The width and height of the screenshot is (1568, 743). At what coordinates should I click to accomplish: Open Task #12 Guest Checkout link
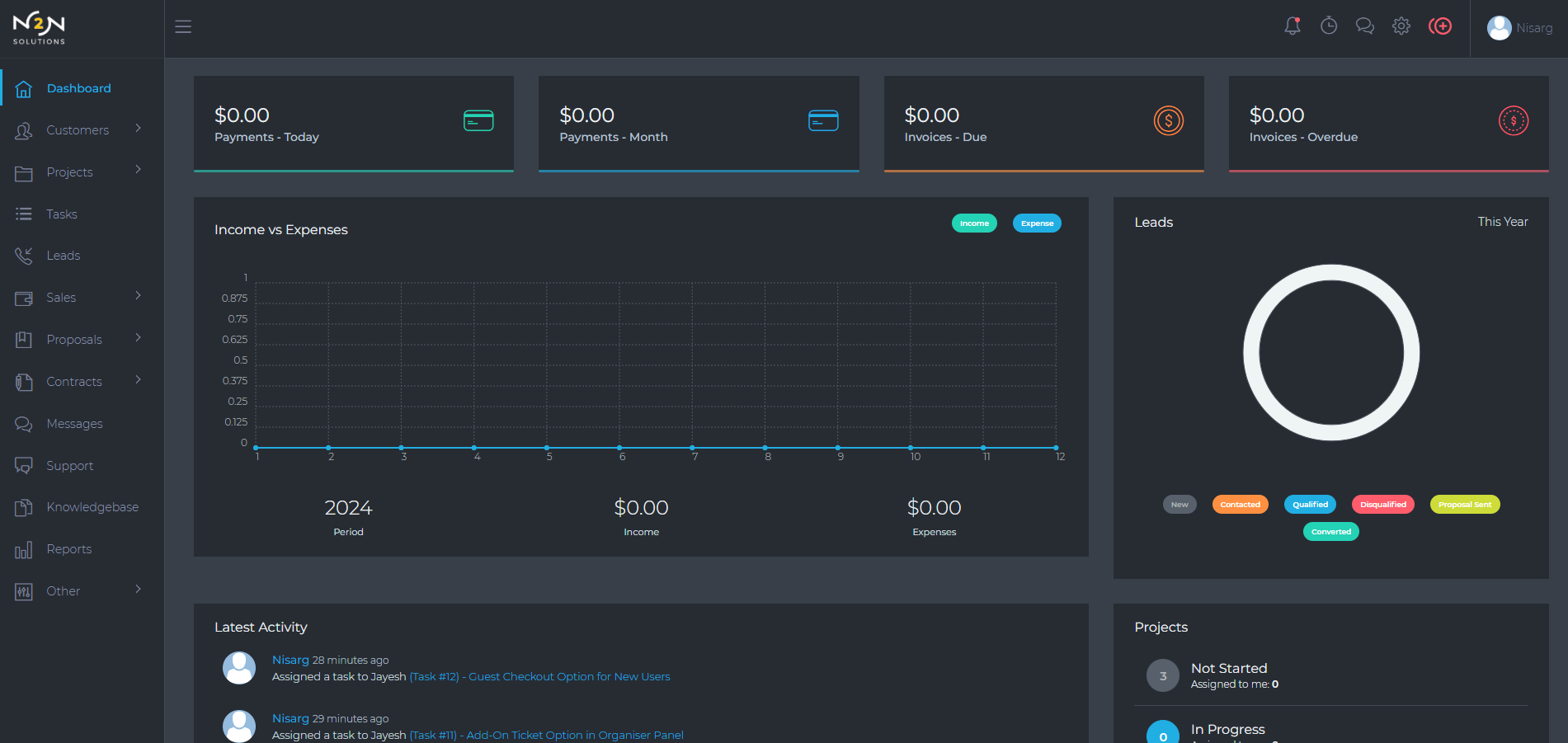539,677
